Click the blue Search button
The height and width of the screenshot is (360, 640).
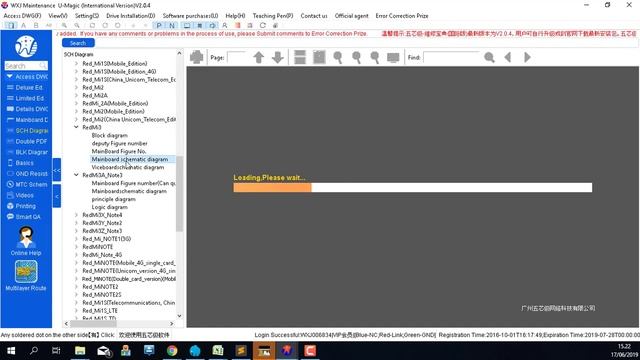point(78,43)
